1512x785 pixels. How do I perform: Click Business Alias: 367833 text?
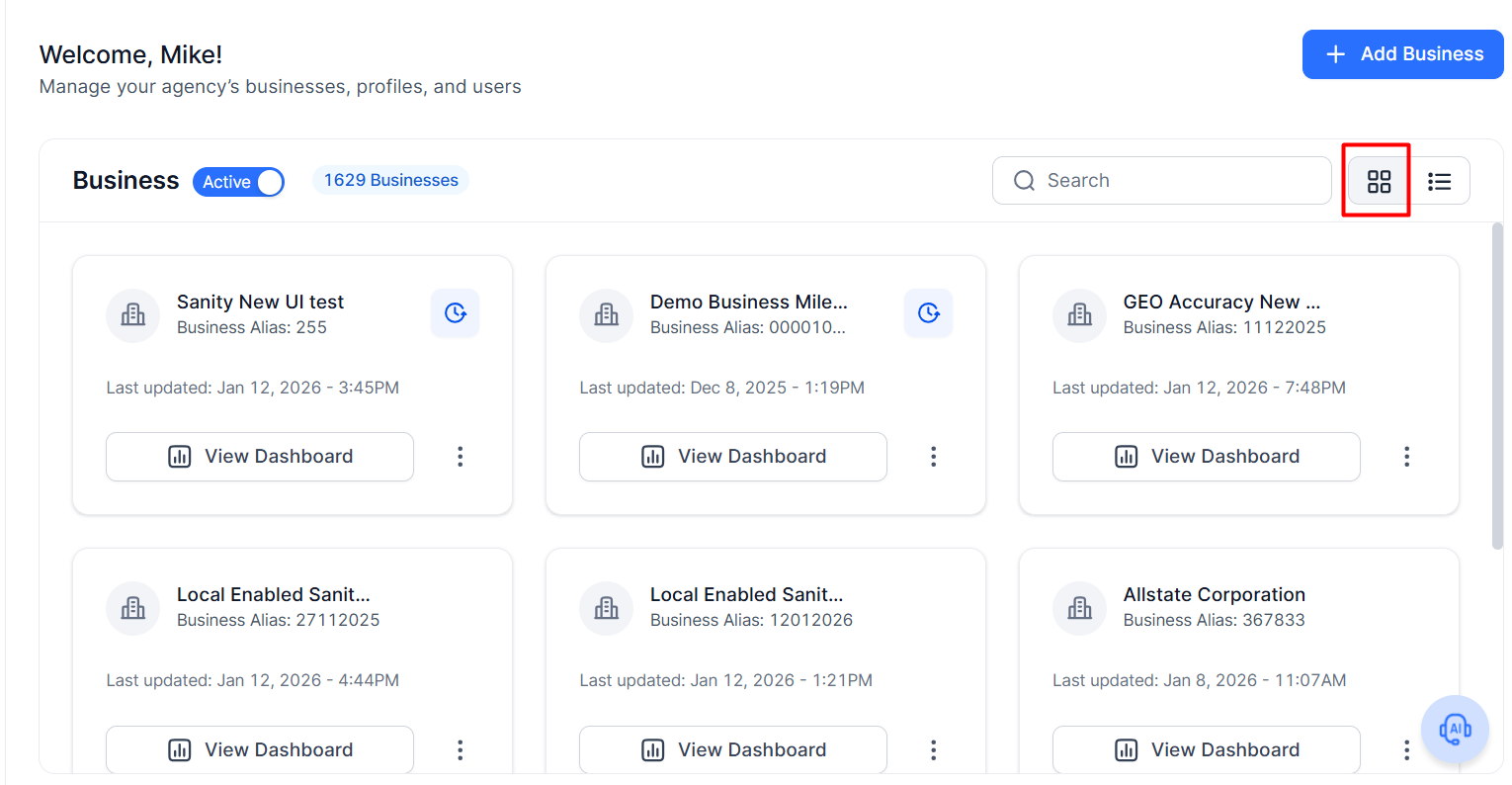point(1214,620)
